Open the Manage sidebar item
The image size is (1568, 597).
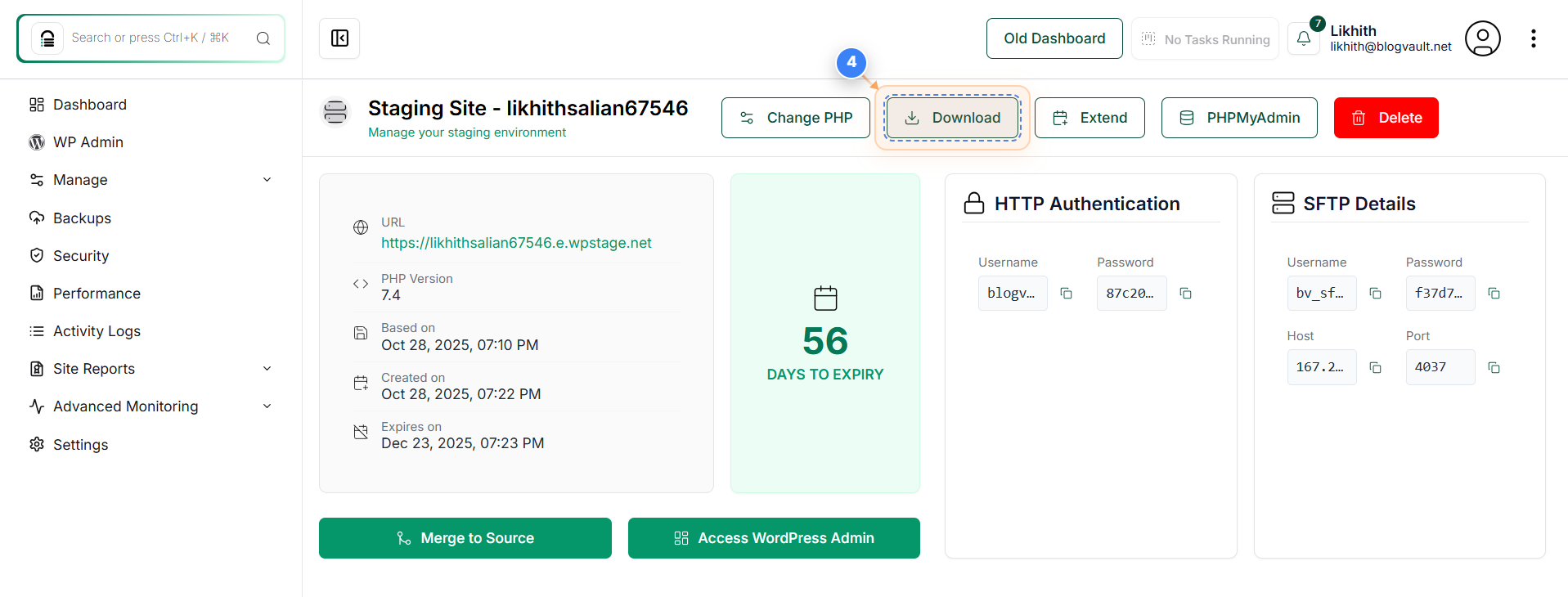[80, 180]
